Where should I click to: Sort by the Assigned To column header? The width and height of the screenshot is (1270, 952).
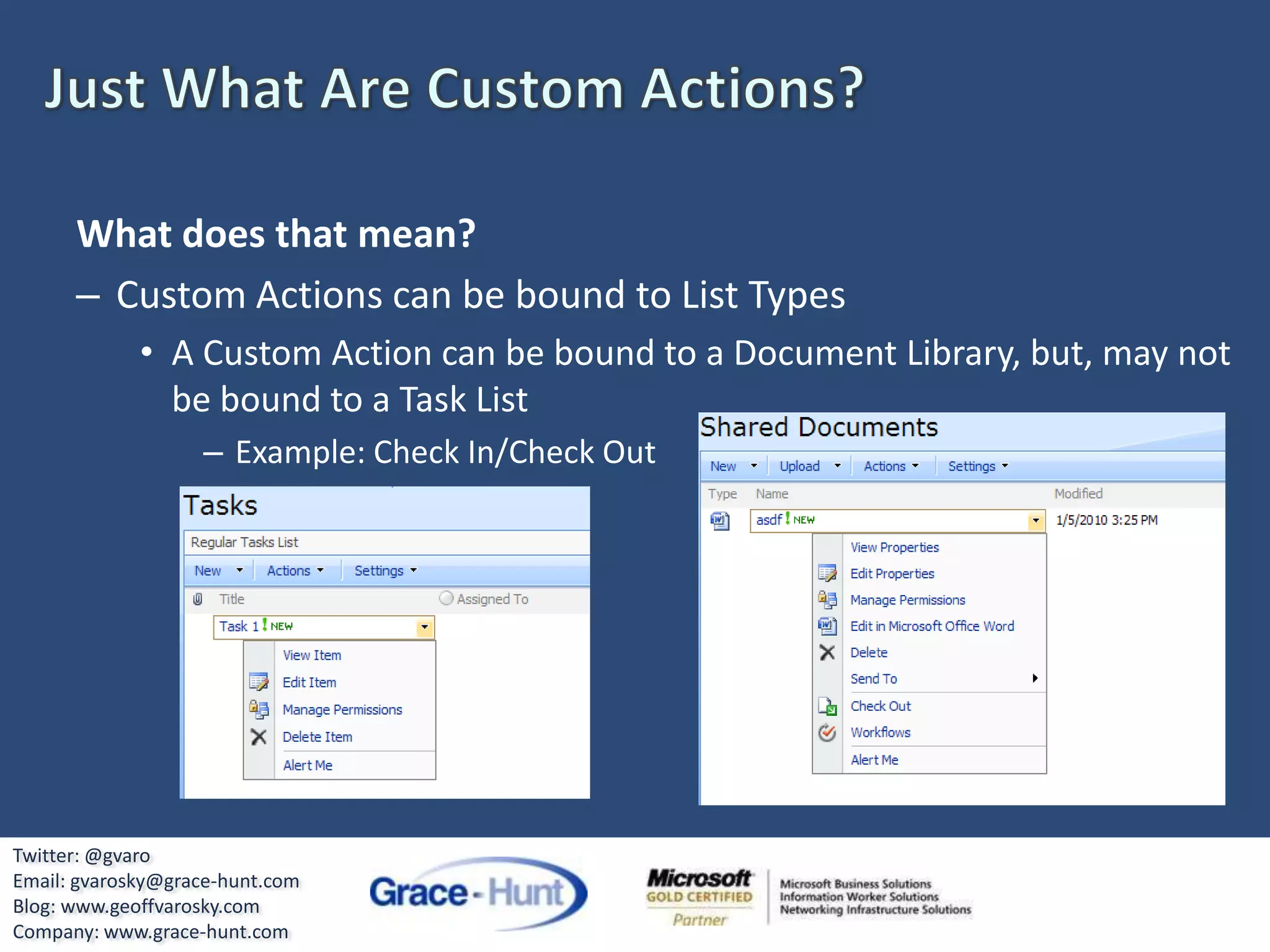click(492, 599)
